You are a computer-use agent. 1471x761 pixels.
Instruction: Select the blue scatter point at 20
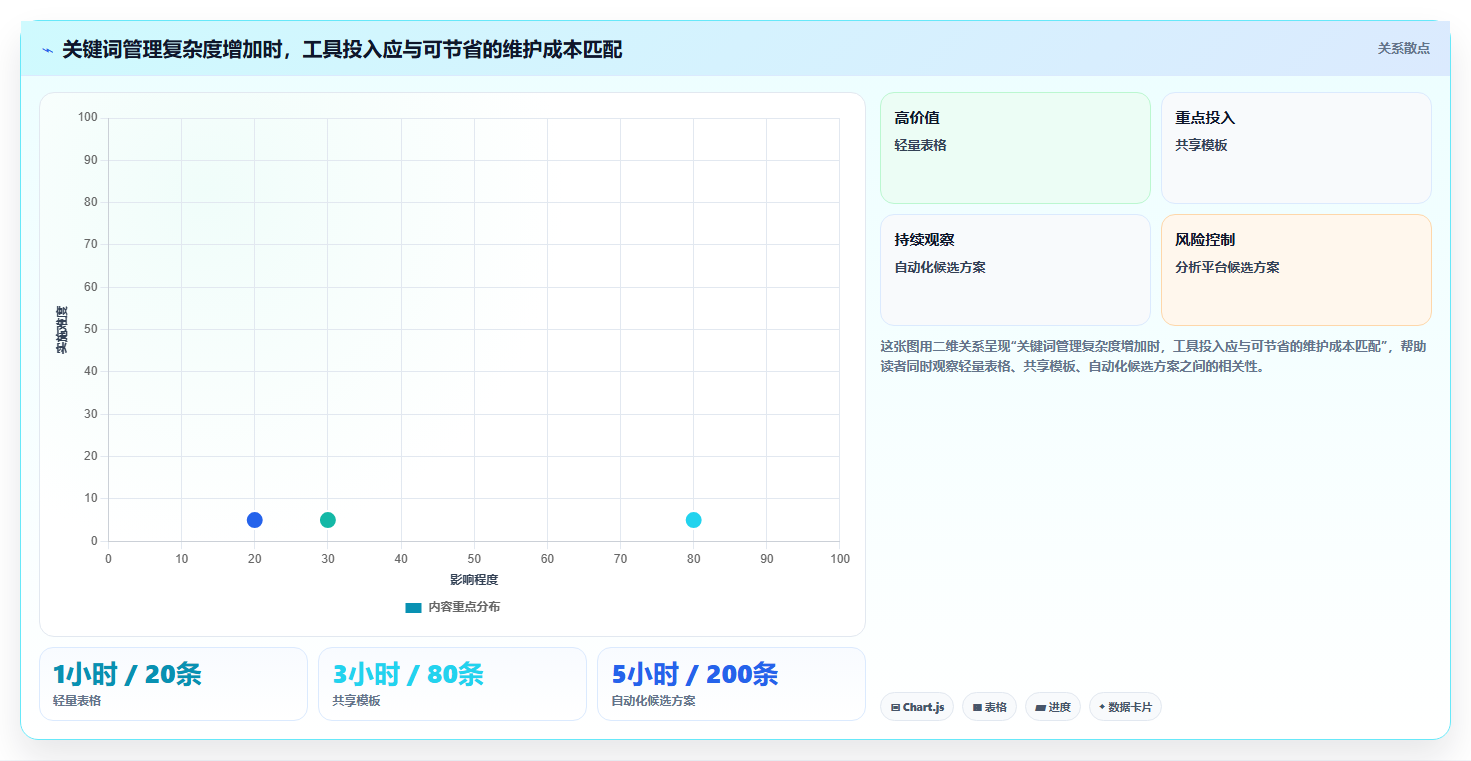(254, 520)
